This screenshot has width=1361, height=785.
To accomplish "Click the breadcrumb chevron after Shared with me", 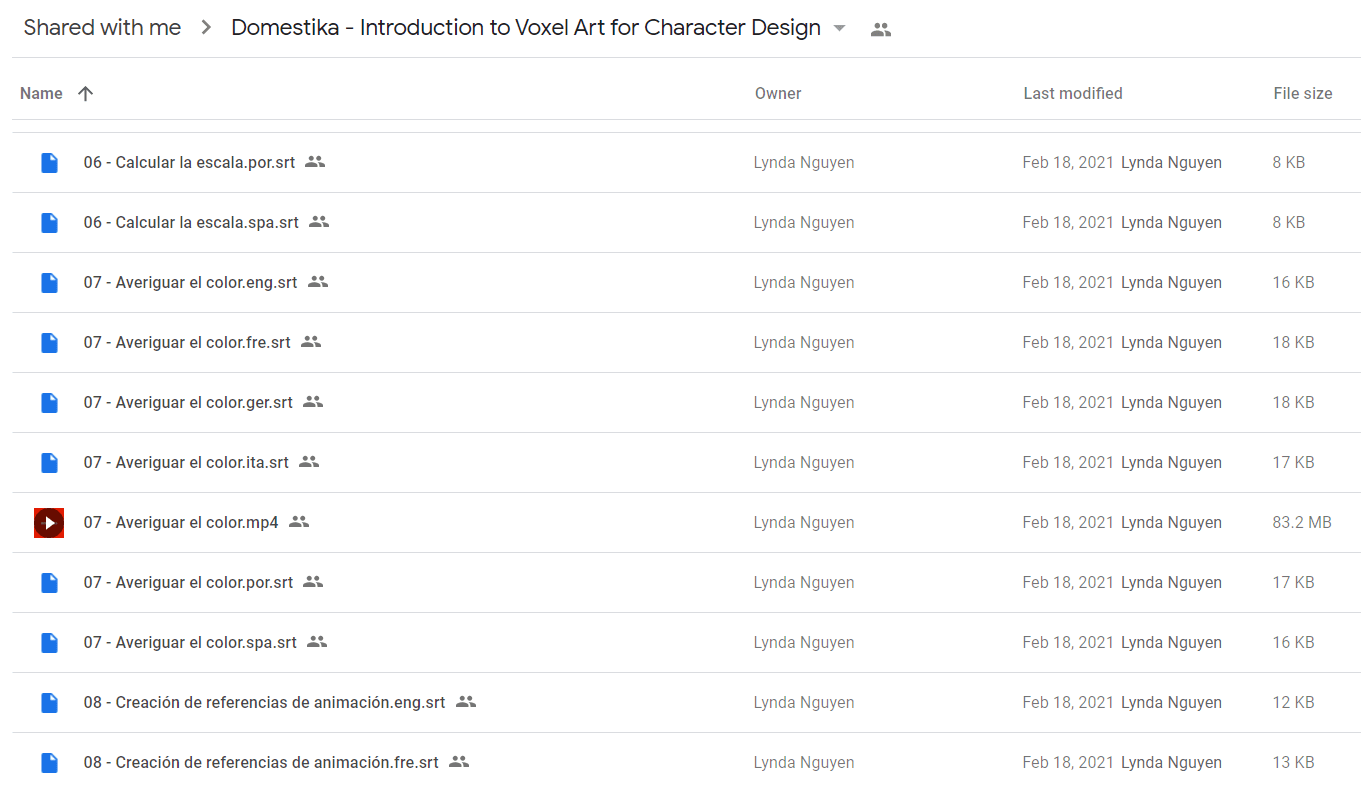I will tap(206, 28).
